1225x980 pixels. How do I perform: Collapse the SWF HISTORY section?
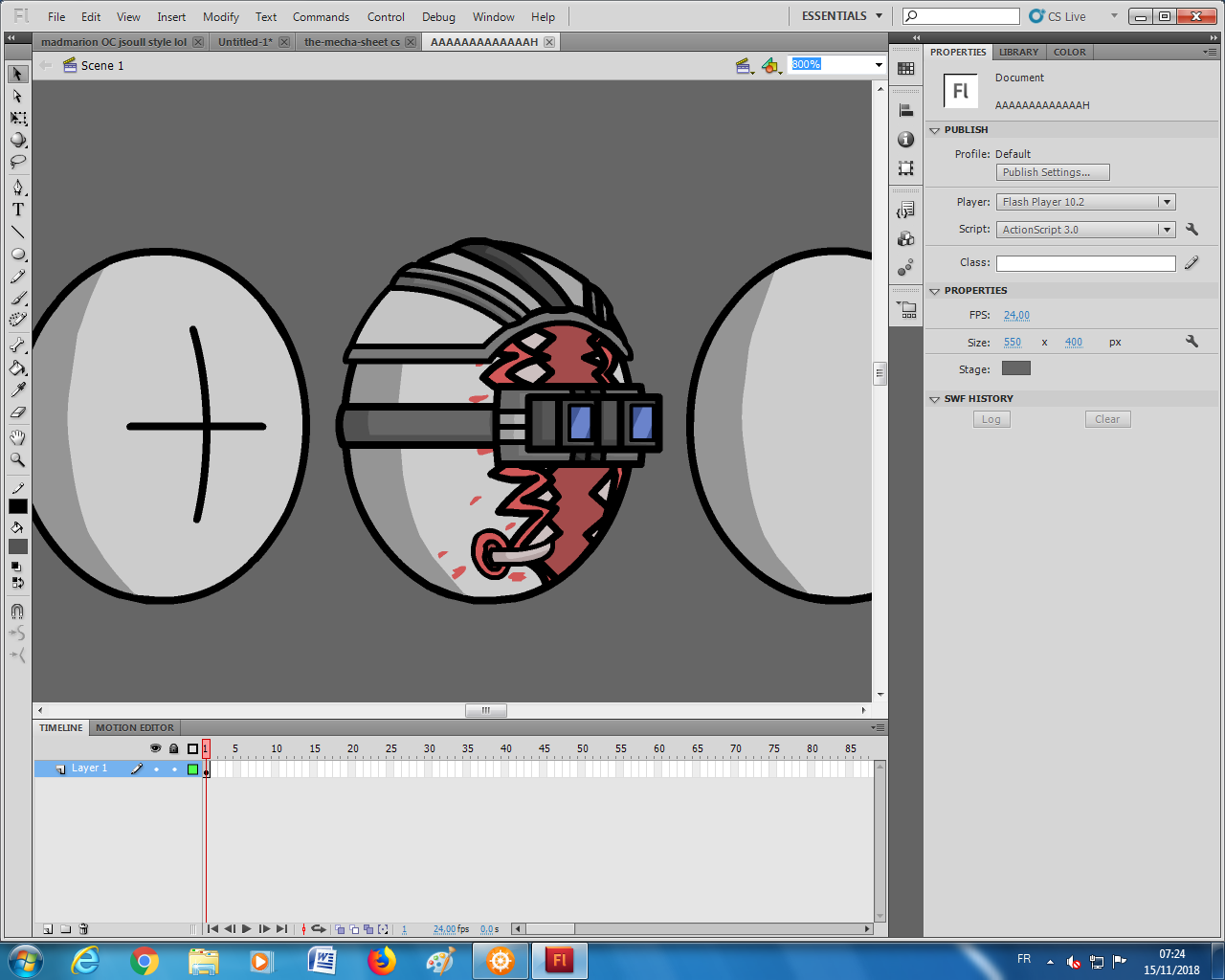pos(935,399)
